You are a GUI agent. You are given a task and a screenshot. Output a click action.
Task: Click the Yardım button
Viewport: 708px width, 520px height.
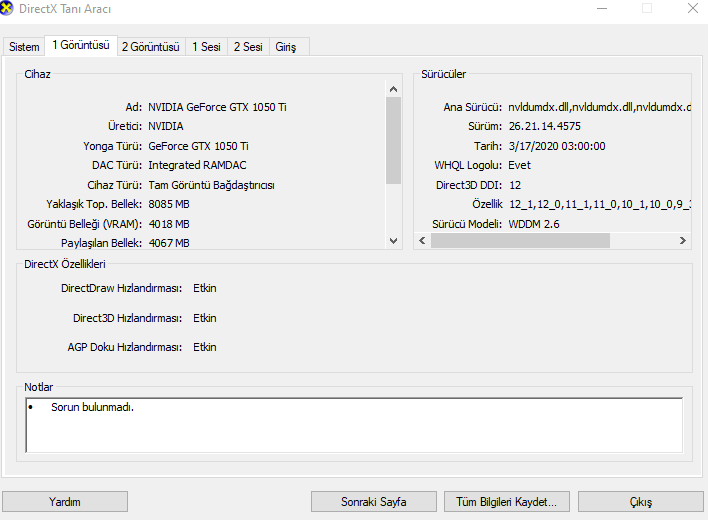pos(65,501)
